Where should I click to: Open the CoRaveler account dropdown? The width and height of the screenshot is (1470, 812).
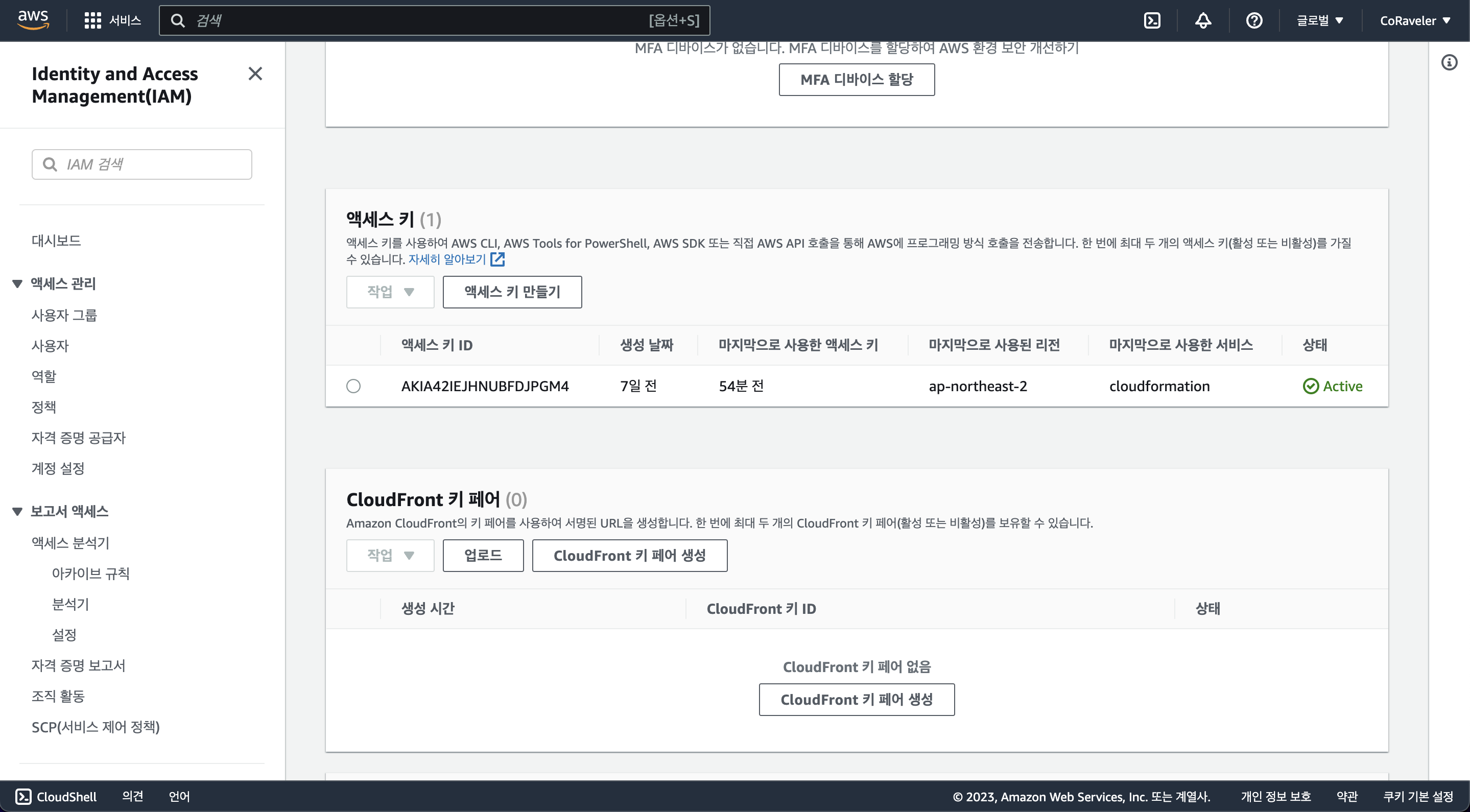1415,20
